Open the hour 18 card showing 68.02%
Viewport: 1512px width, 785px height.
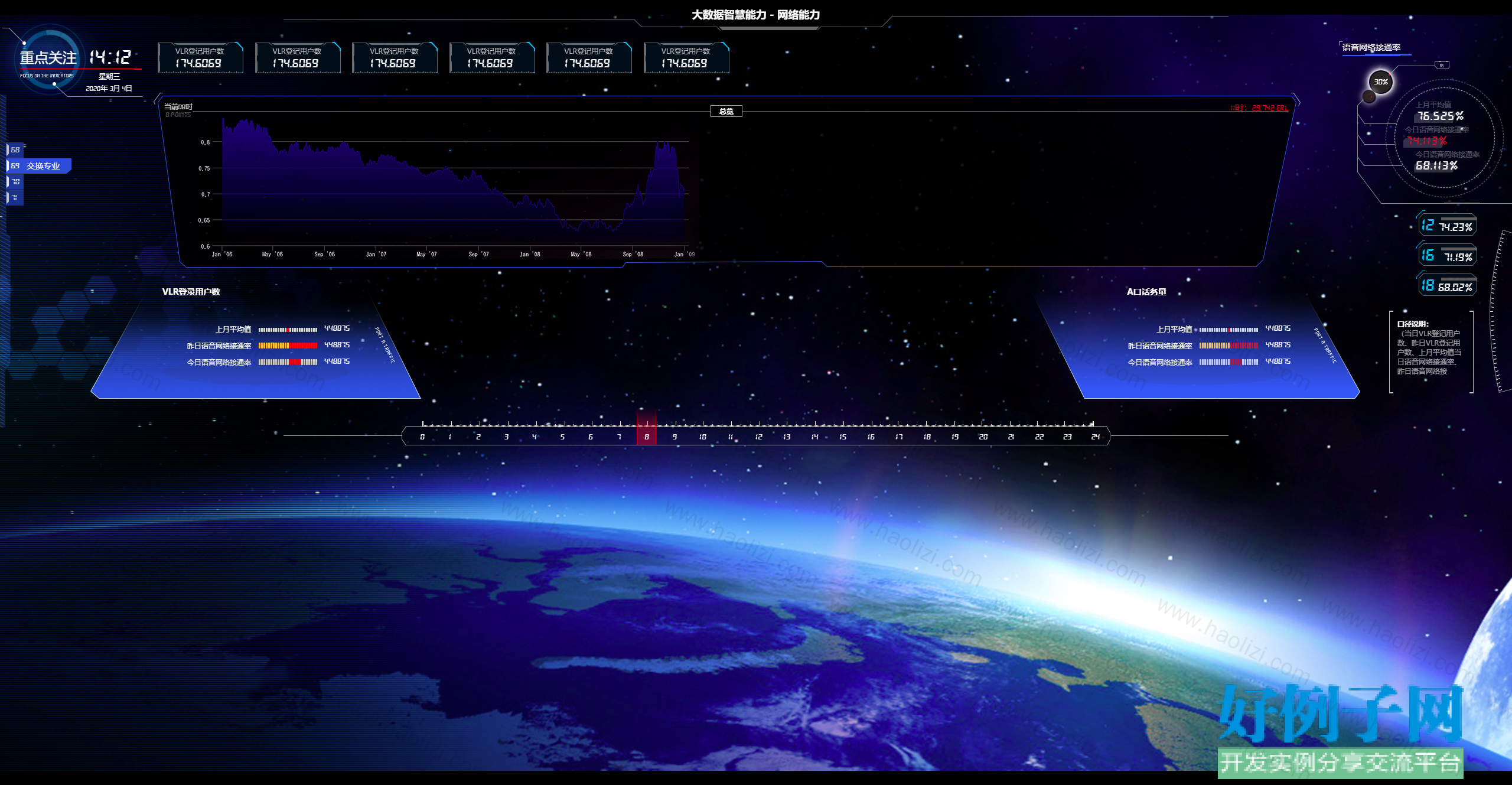click(1447, 286)
